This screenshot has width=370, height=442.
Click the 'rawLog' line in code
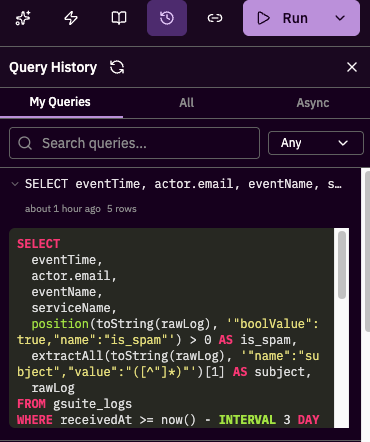tap(53, 388)
